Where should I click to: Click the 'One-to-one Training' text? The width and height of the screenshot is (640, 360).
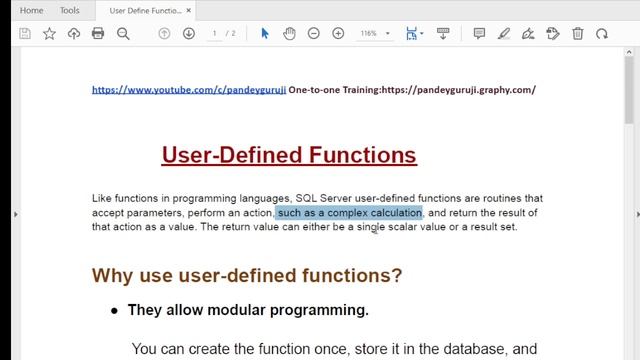click(334, 90)
